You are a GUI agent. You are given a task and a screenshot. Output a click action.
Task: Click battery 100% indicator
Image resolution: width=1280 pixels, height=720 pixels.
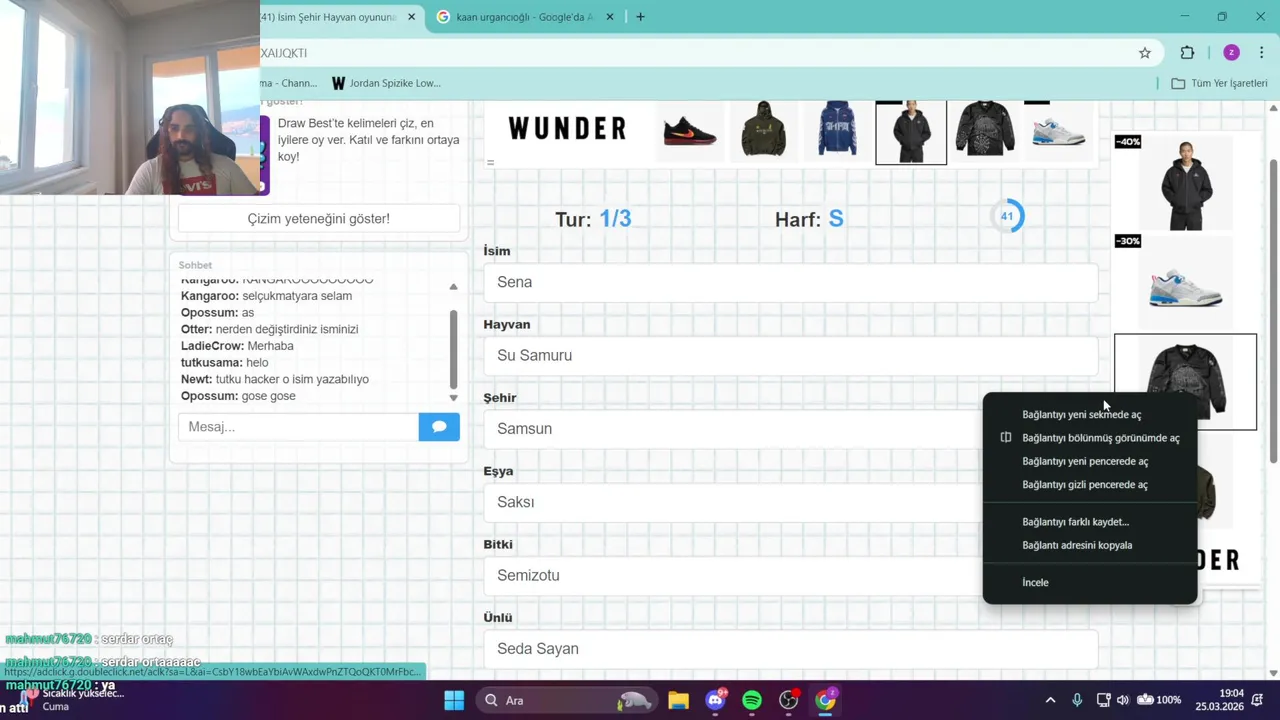pos(1159,700)
